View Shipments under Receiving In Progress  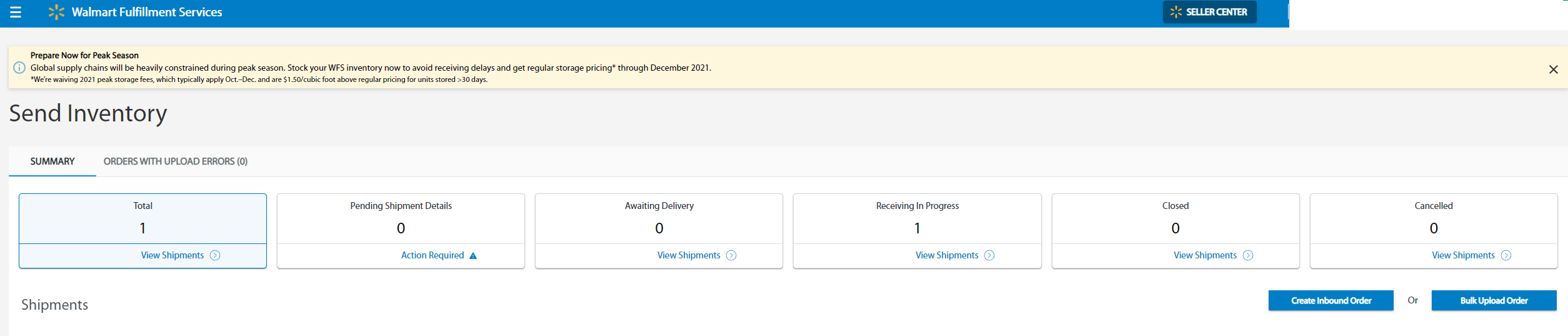coord(947,255)
